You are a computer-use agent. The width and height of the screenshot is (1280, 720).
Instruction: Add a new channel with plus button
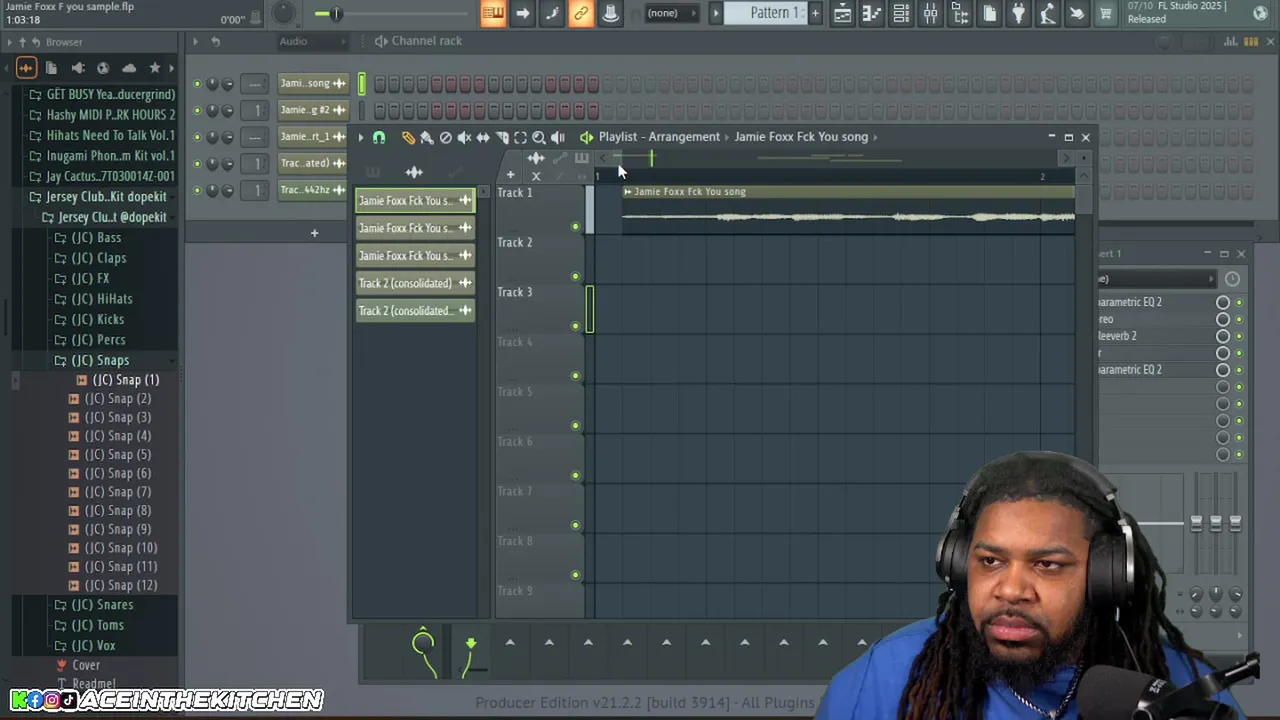click(x=314, y=233)
